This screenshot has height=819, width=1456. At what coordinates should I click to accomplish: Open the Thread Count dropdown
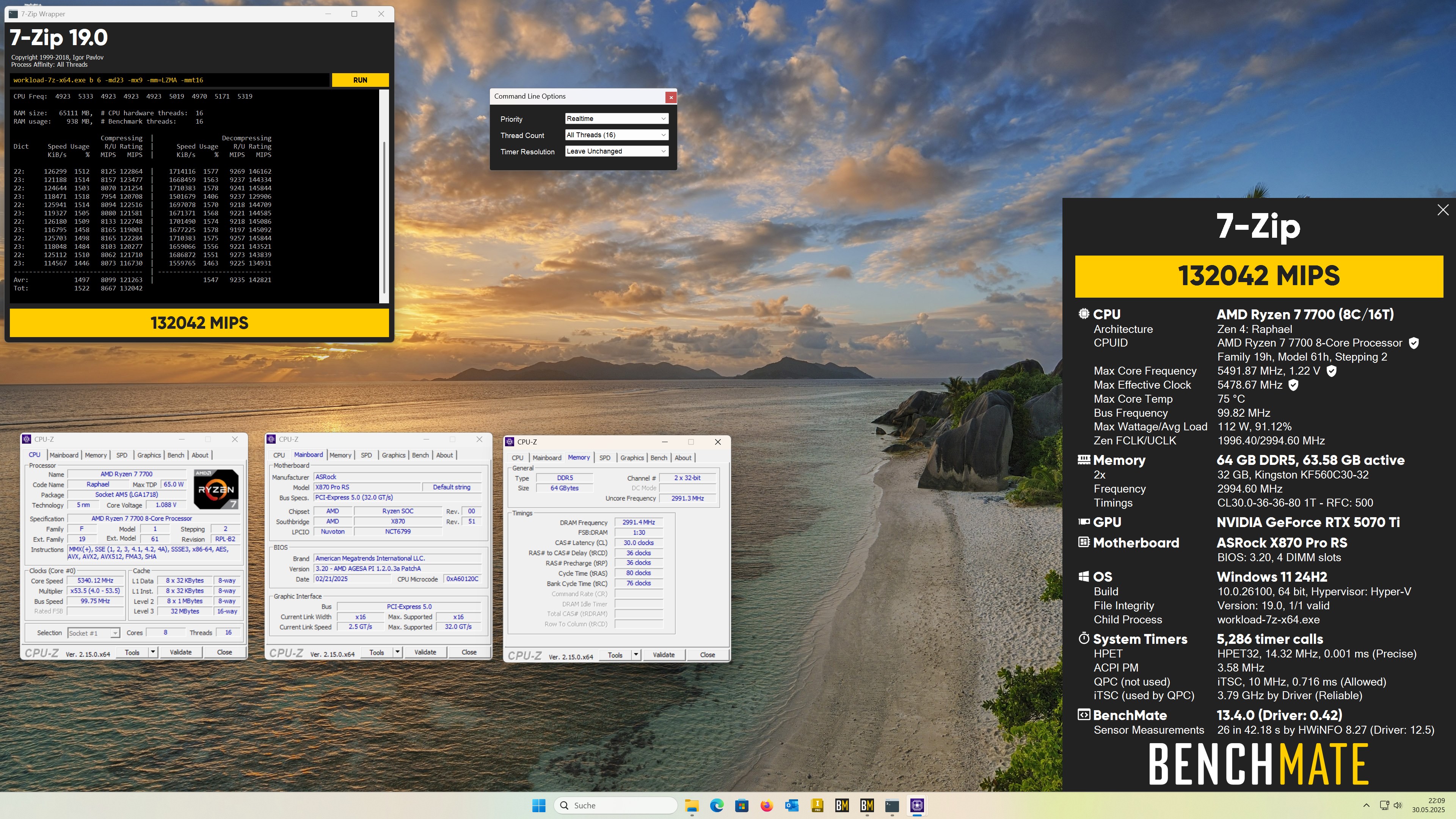617,135
